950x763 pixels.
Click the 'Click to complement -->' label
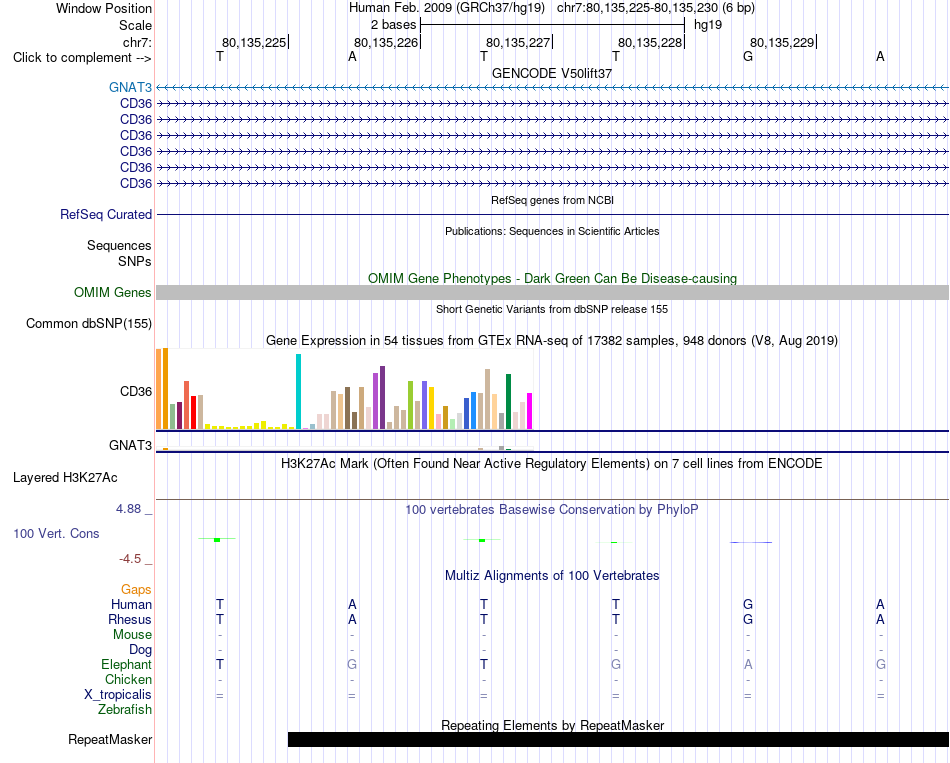[82, 58]
